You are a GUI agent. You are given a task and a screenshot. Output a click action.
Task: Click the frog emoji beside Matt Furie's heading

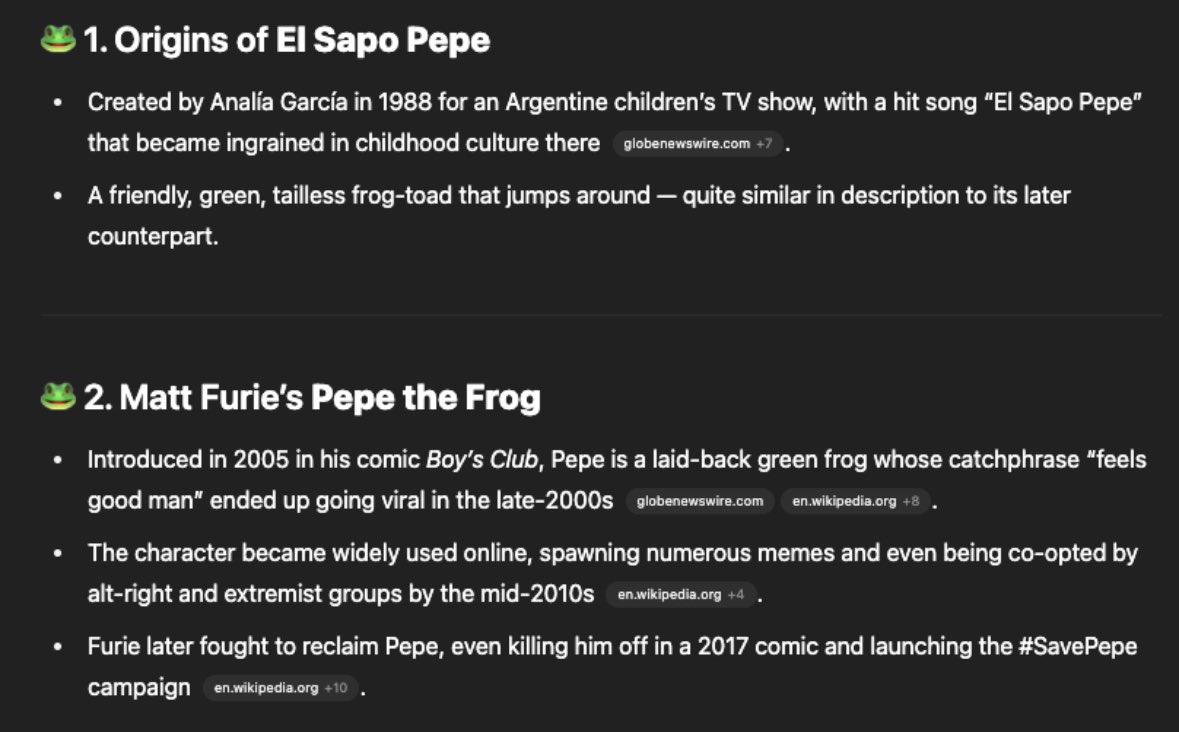(58, 396)
